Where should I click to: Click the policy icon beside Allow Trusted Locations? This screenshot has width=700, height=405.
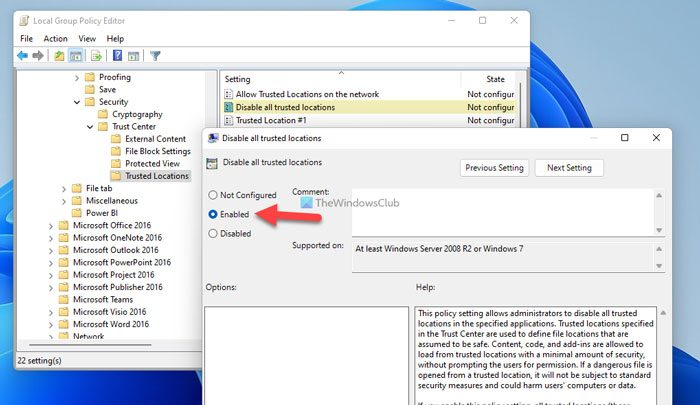229,94
